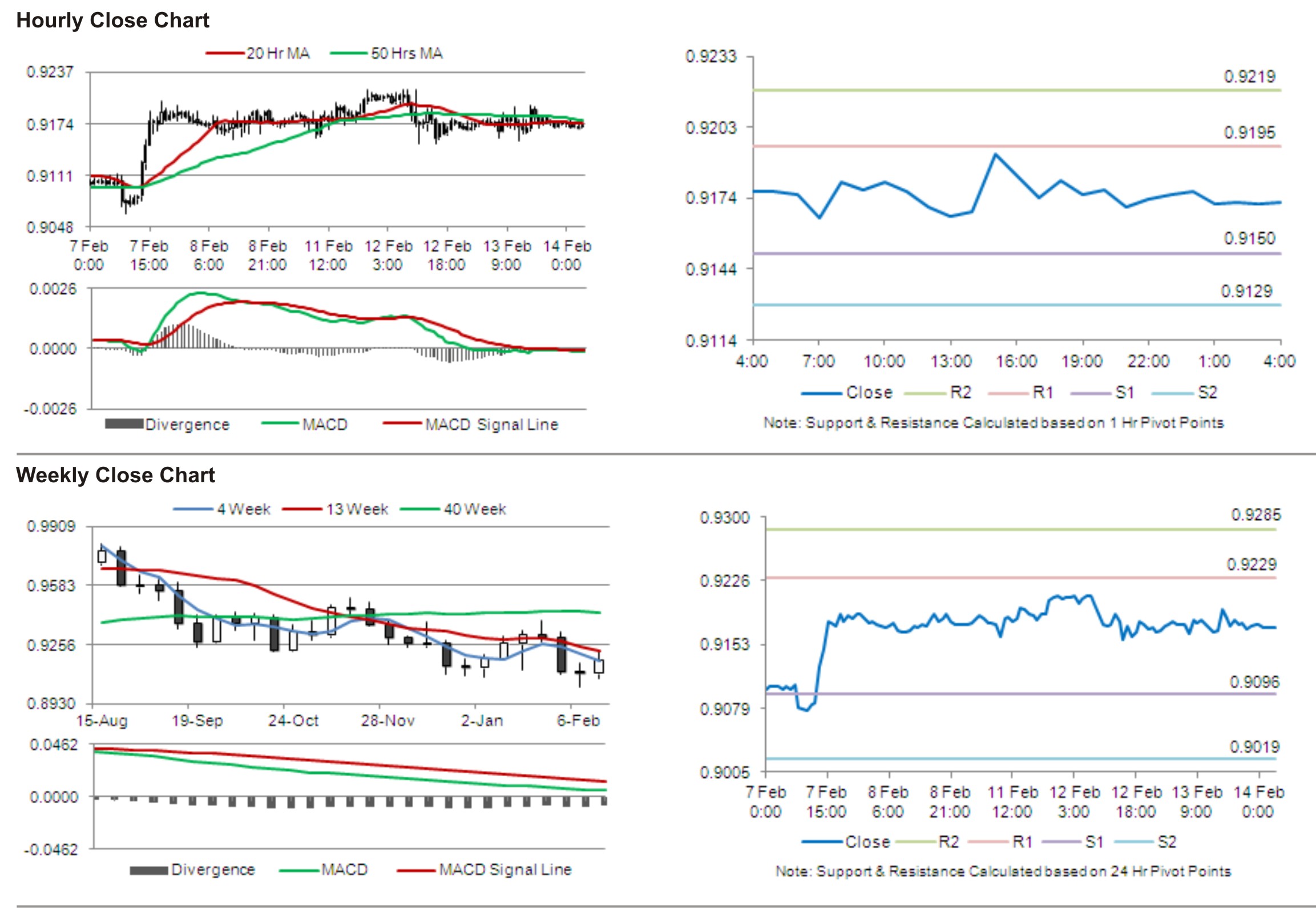Click "Divergence" label in weekly chart legend
1316x908 pixels.
(x=213, y=870)
